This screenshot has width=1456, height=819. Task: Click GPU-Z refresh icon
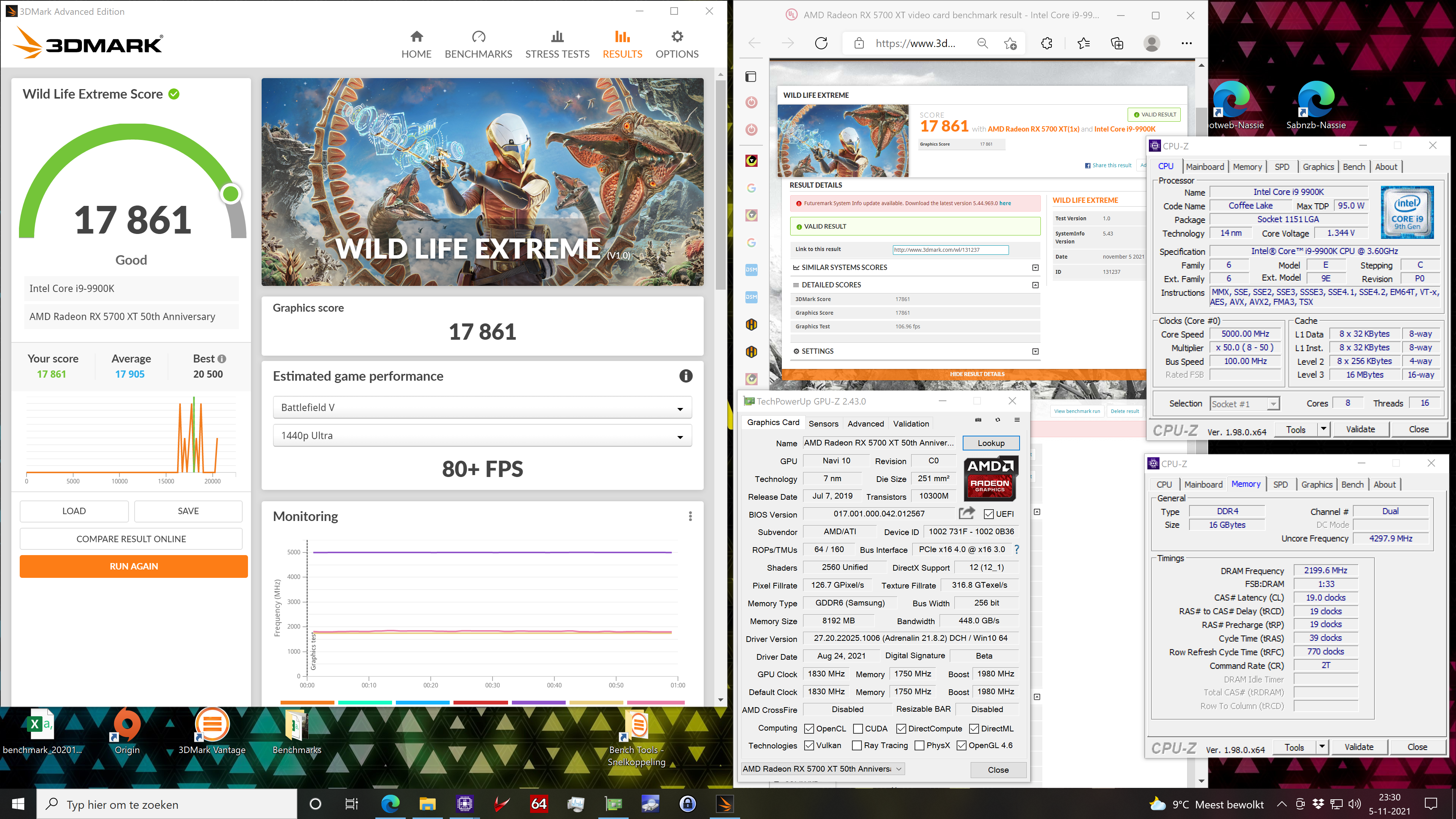(x=998, y=420)
